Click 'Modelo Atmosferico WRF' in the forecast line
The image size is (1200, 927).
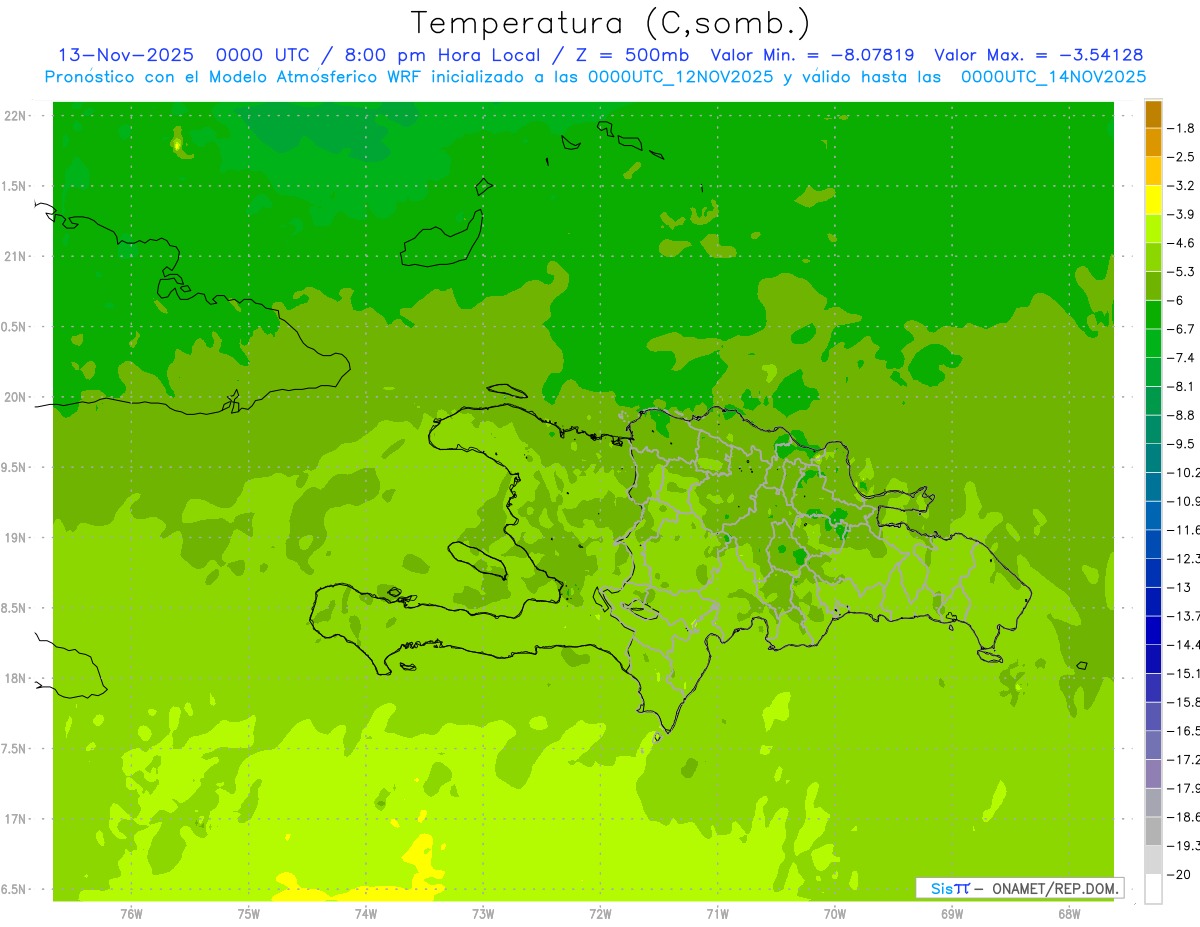[314, 77]
